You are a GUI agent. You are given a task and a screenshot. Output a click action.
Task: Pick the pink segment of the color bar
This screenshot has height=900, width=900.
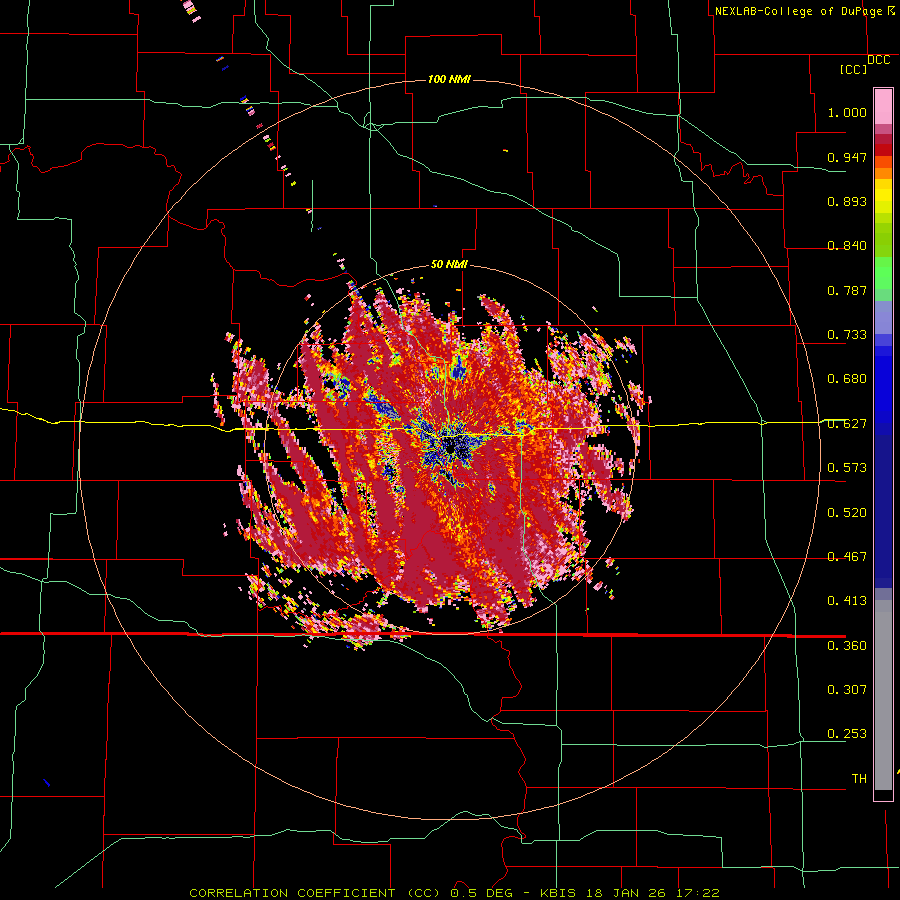click(x=883, y=107)
